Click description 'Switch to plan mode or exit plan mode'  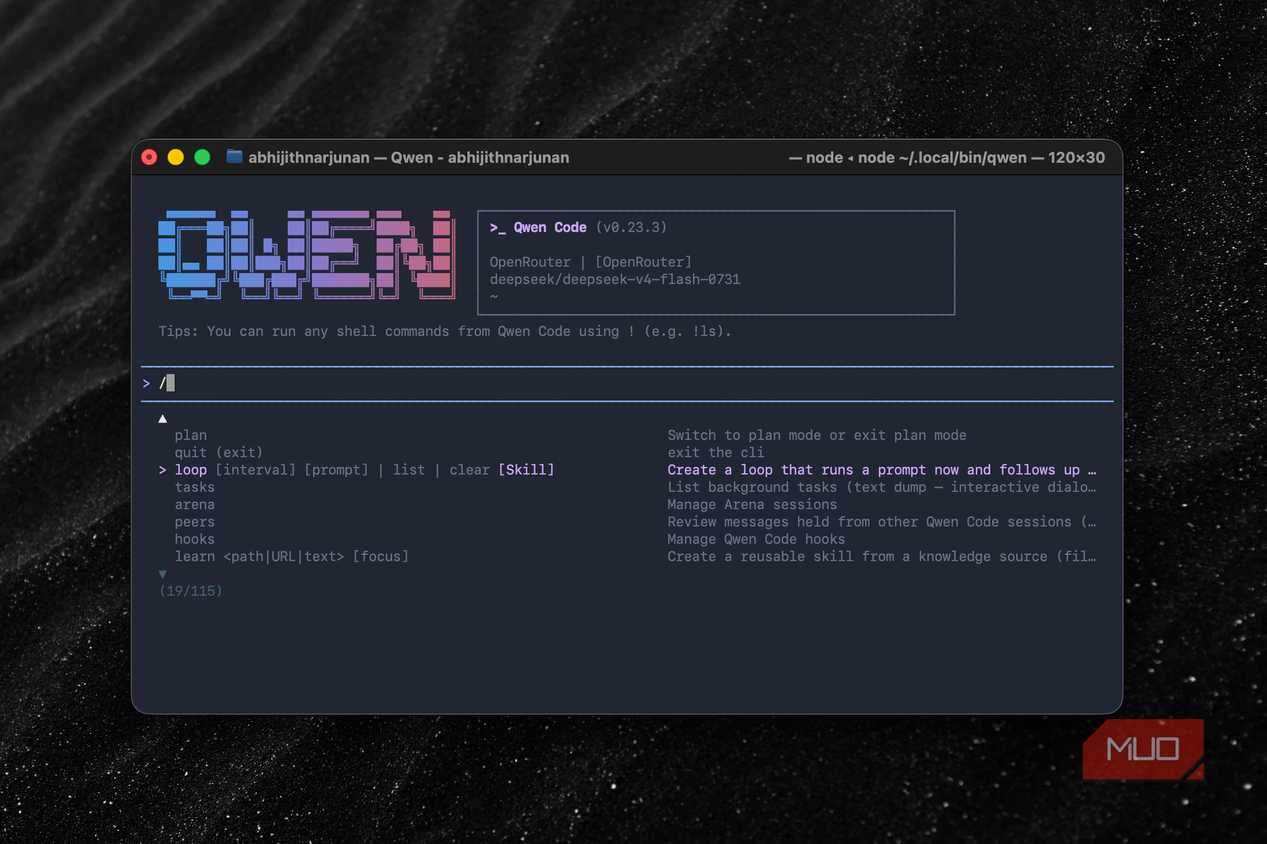coord(817,435)
